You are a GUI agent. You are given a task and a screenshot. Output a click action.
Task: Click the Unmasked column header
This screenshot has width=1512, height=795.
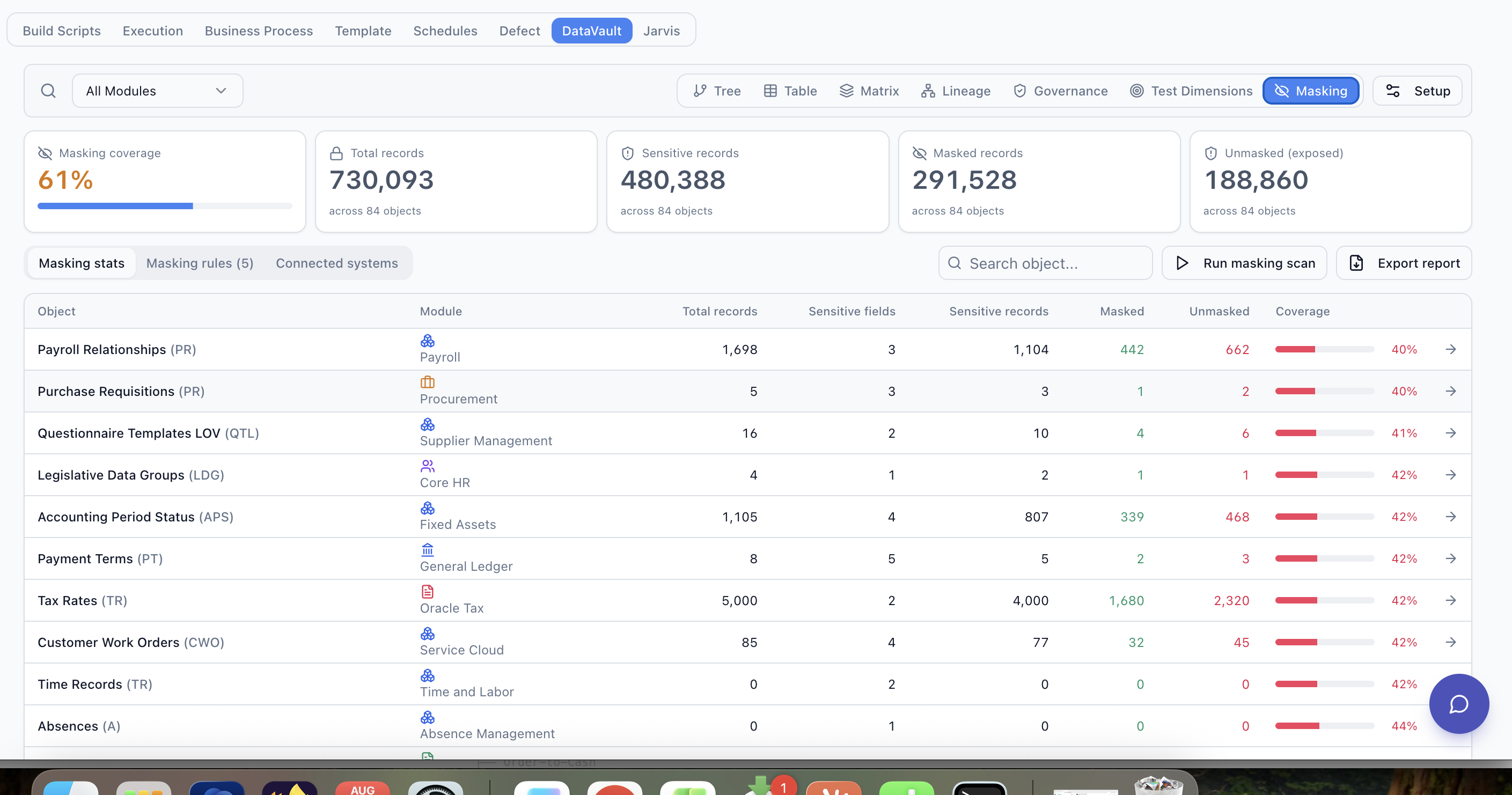point(1219,311)
